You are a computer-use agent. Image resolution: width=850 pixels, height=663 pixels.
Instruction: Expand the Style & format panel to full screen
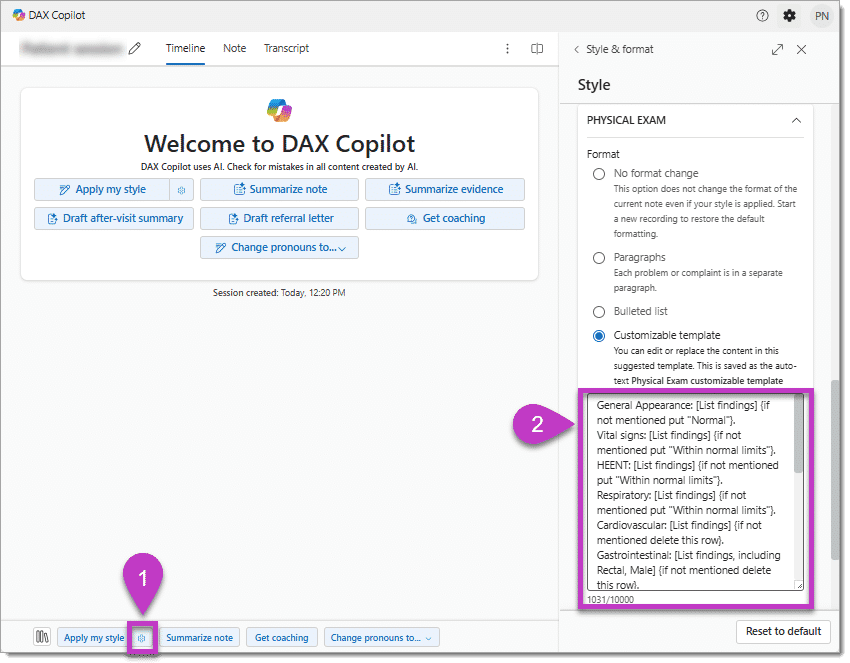777,48
